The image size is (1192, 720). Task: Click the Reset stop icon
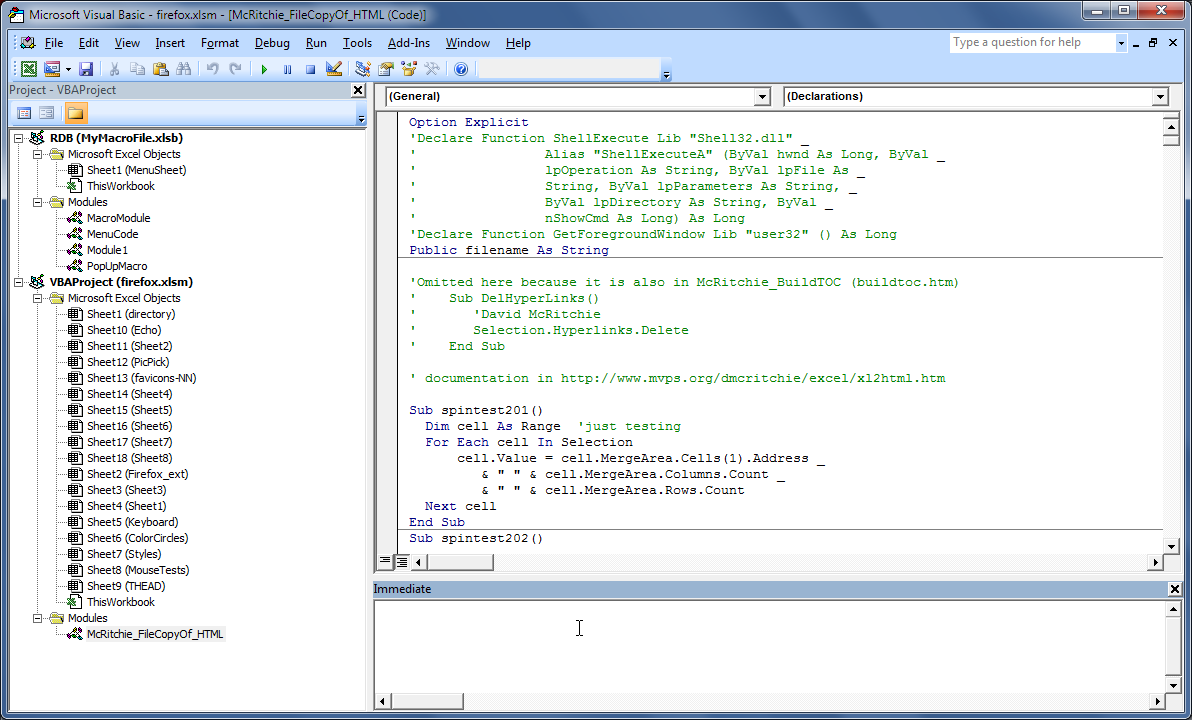tap(310, 69)
